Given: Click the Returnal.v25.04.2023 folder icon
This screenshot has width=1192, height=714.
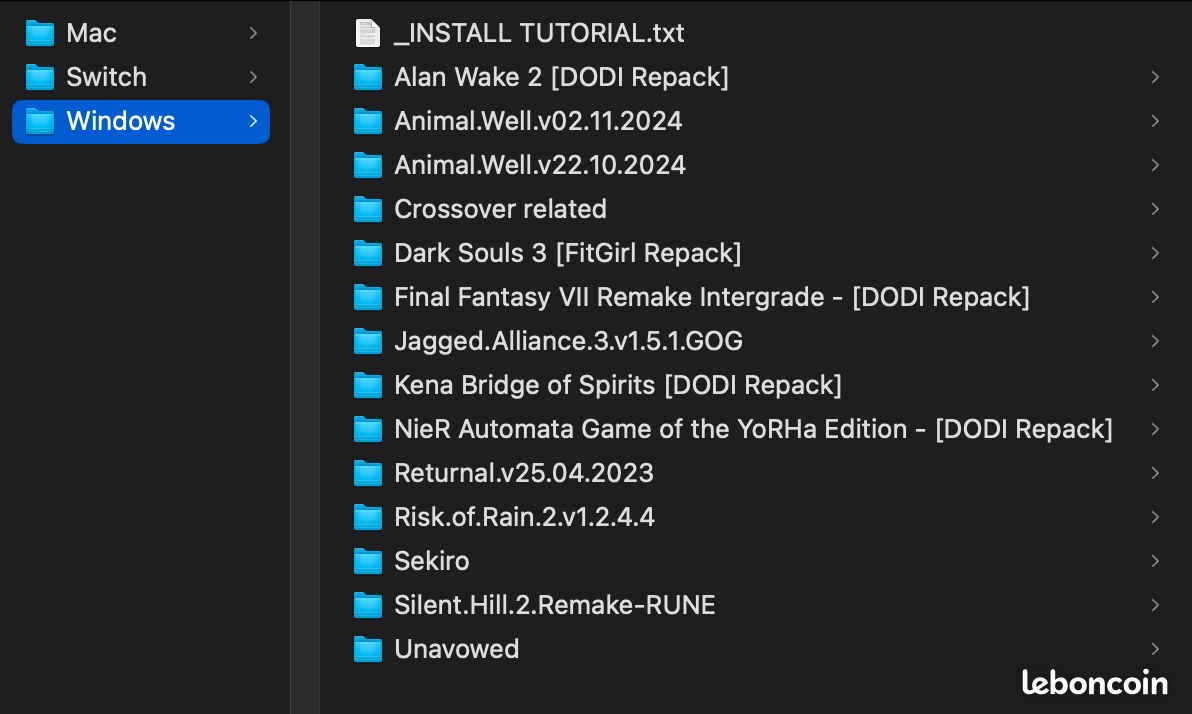Looking at the screenshot, I should [x=368, y=474].
